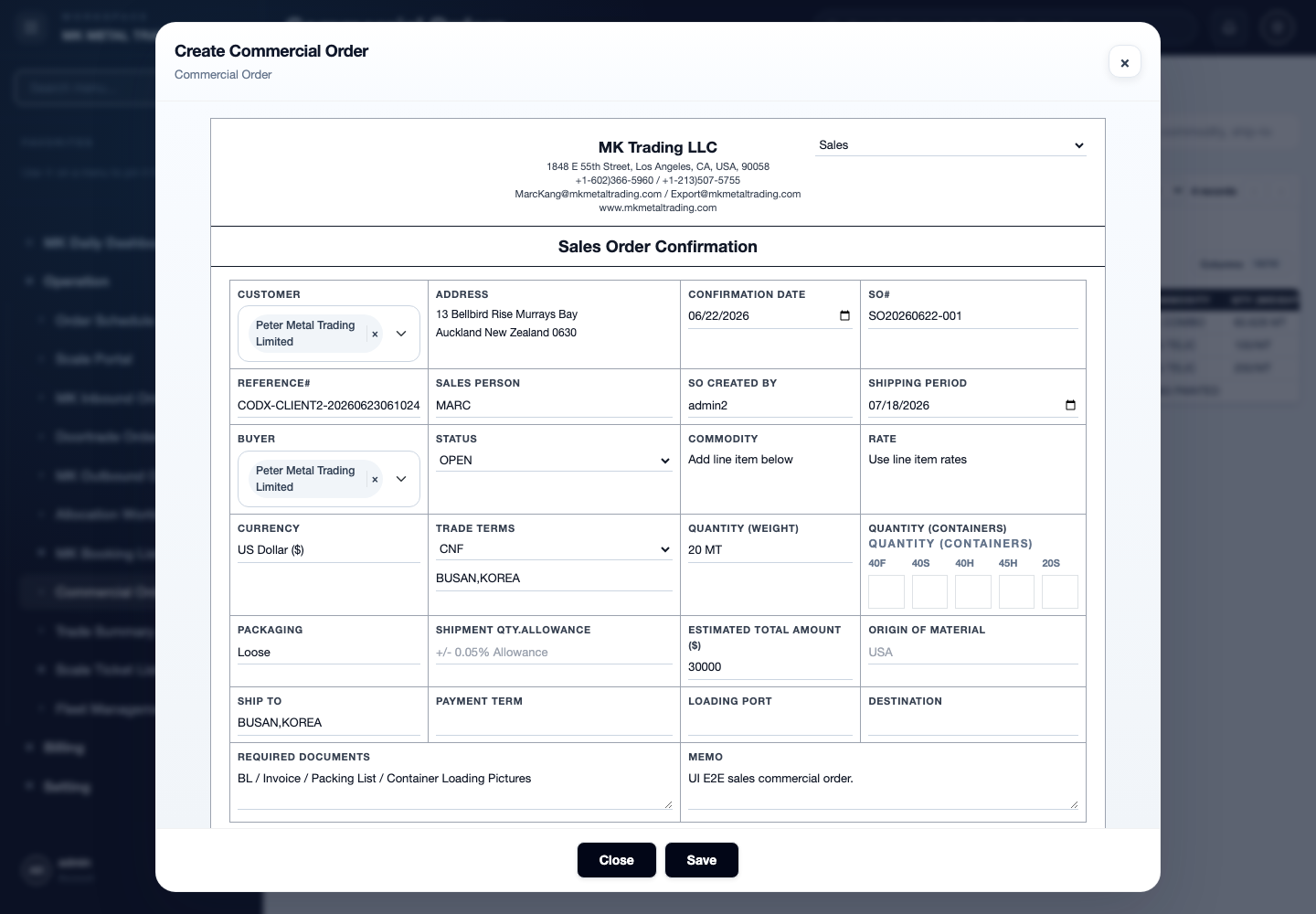Screen dimensions: 1316x914
Task: Click the address text 13 Bellbird Rise Murrays Bay
Action: (506, 314)
